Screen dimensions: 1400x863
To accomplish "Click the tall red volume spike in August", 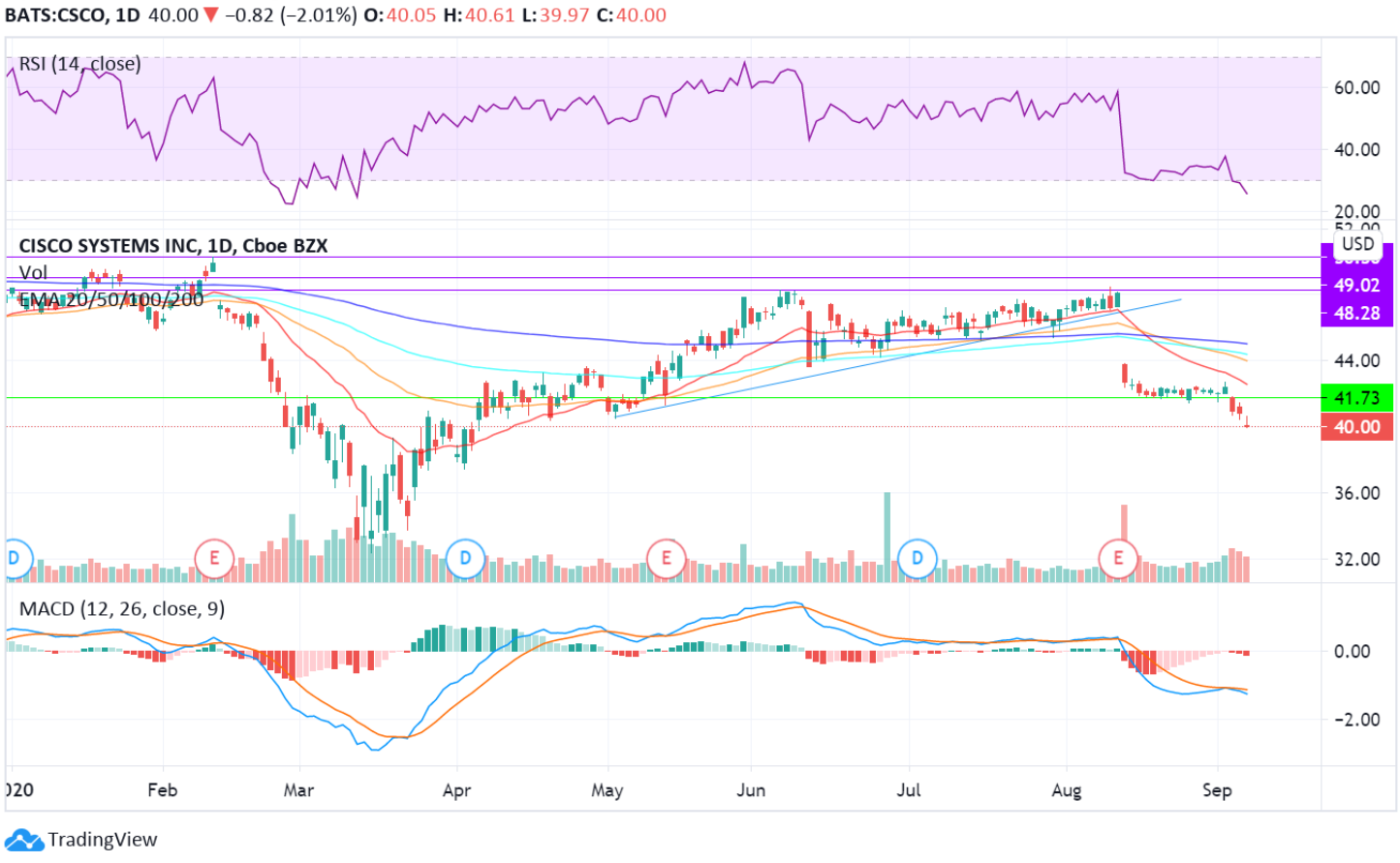I will pyautogui.click(x=1124, y=542).
